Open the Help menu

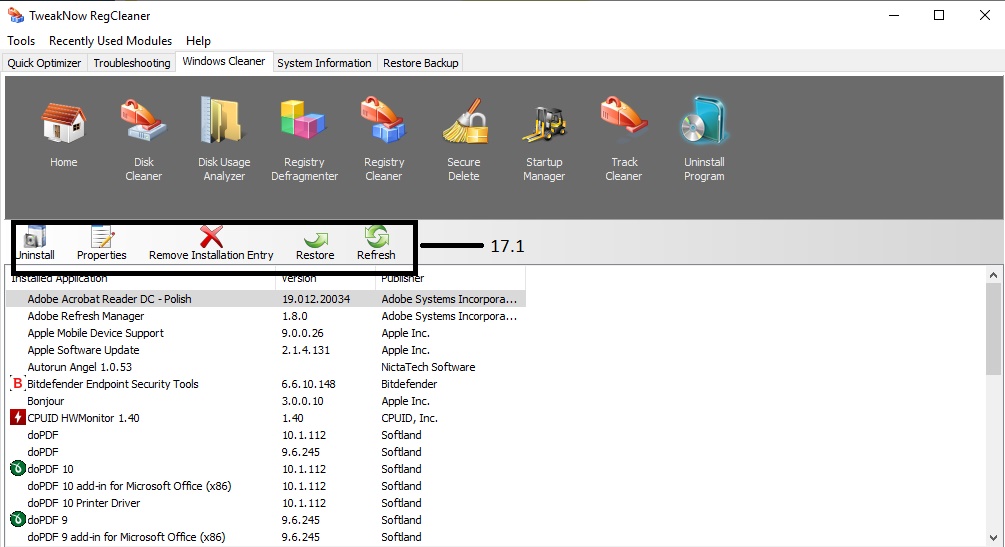pos(198,40)
